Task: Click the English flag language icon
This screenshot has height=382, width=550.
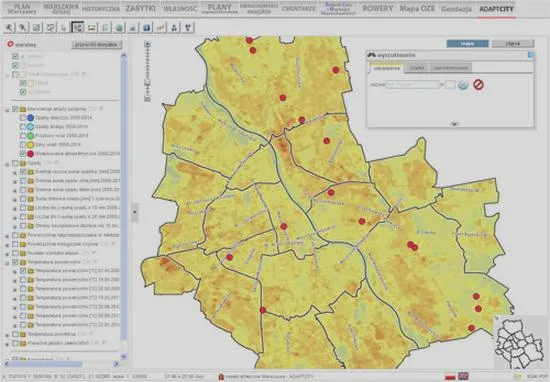Action: click(x=463, y=376)
